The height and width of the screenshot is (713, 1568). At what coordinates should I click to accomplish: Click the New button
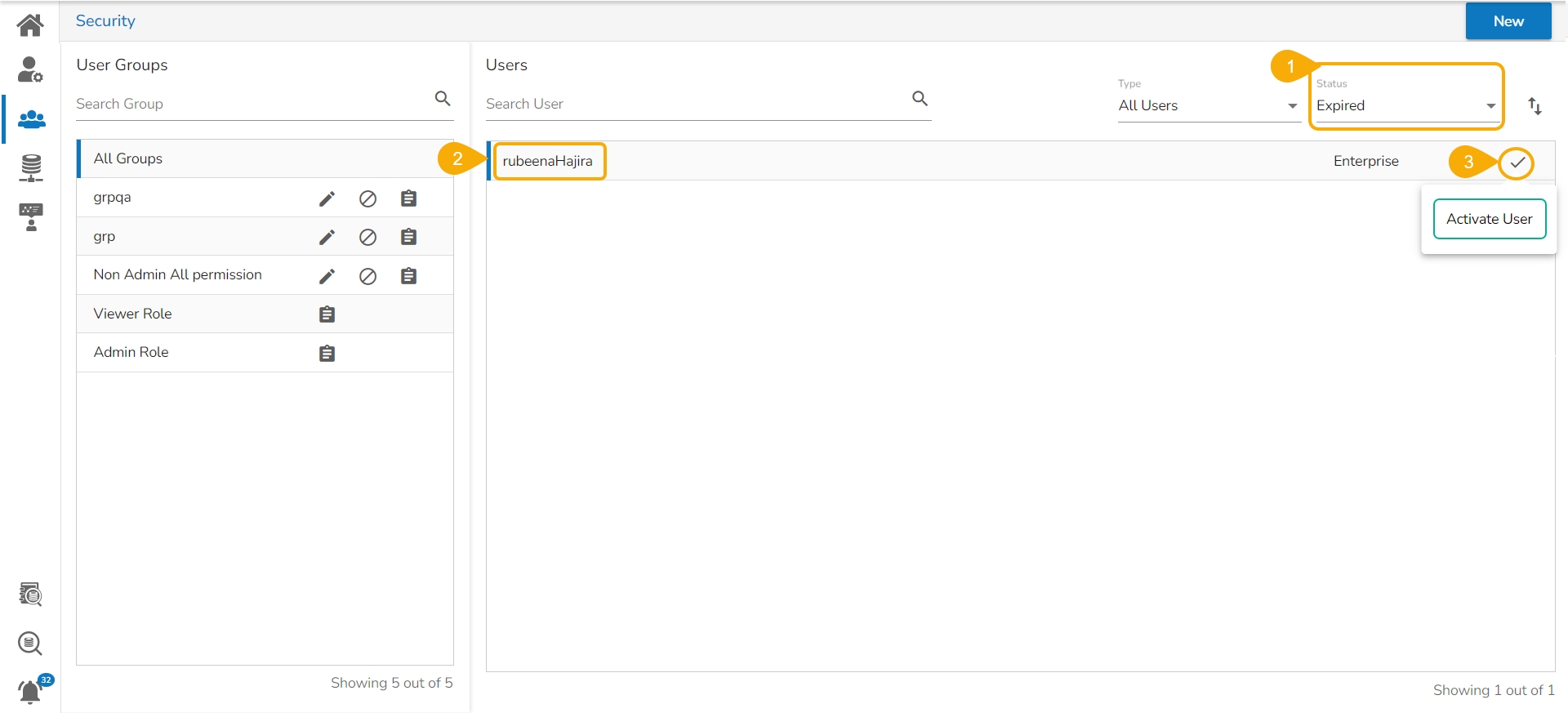[1508, 21]
